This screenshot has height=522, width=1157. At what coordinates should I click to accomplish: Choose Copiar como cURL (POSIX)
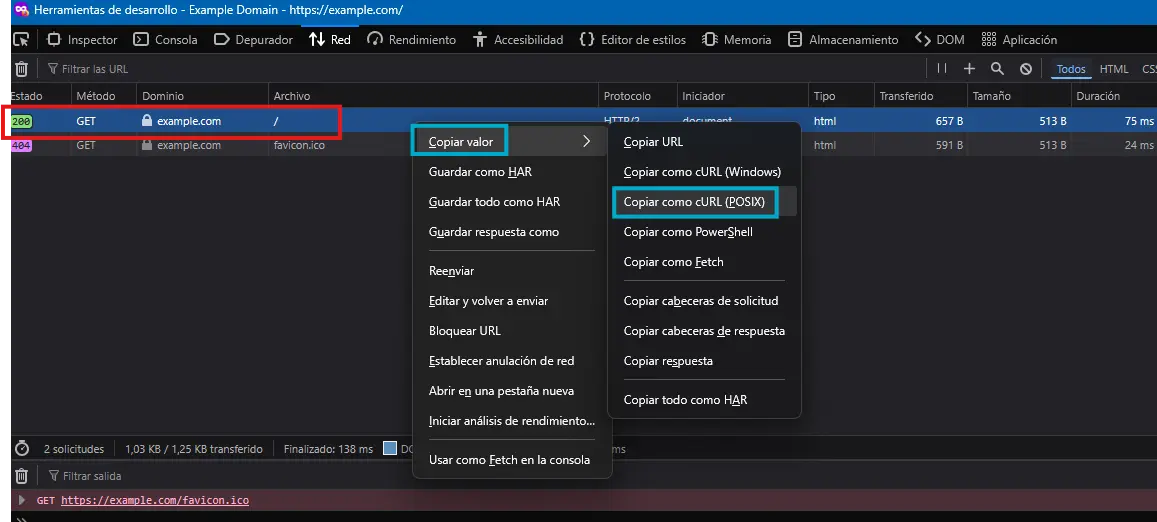[x=693, y=202]
